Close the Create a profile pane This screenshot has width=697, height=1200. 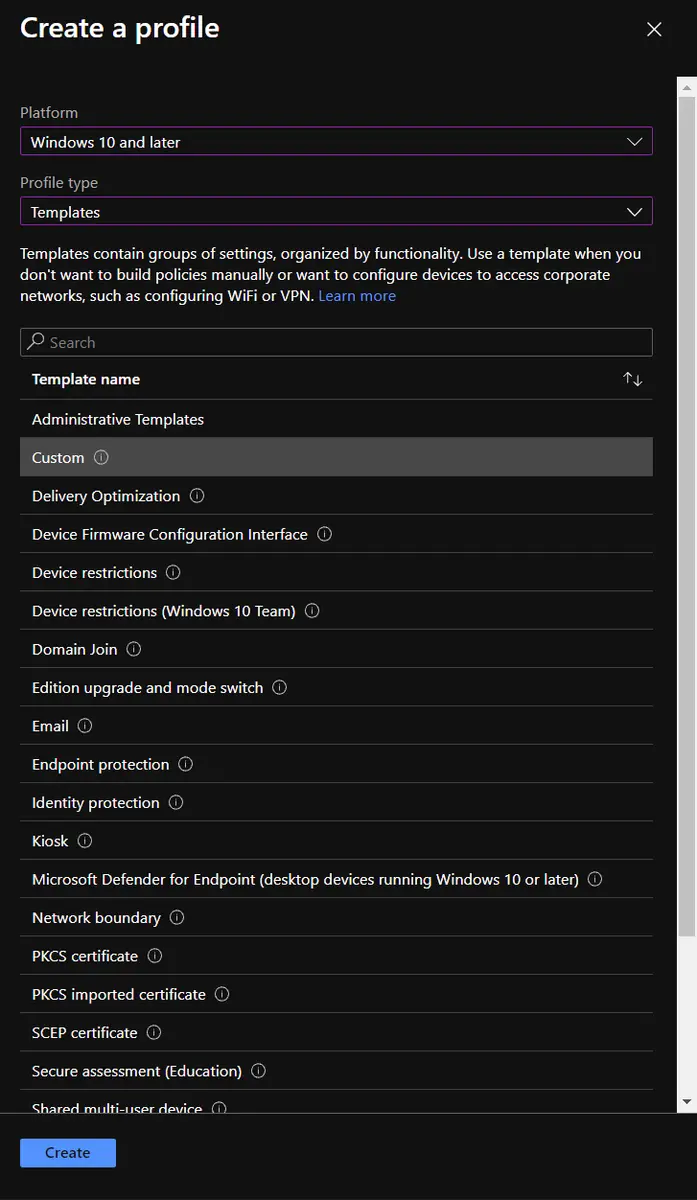coord(654,30)
